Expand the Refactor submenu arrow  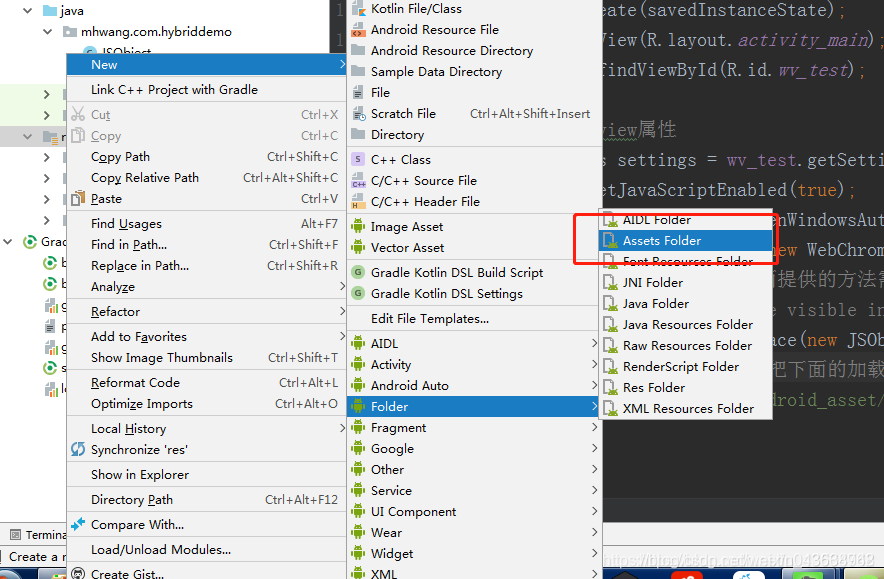[x=342, y=311]
